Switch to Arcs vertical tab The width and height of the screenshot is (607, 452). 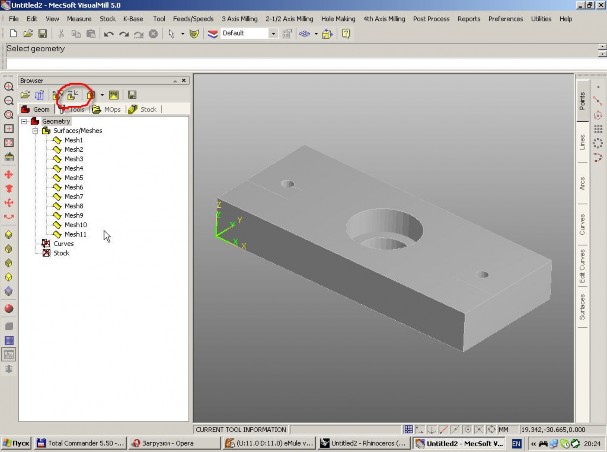(x=583, y=183)
